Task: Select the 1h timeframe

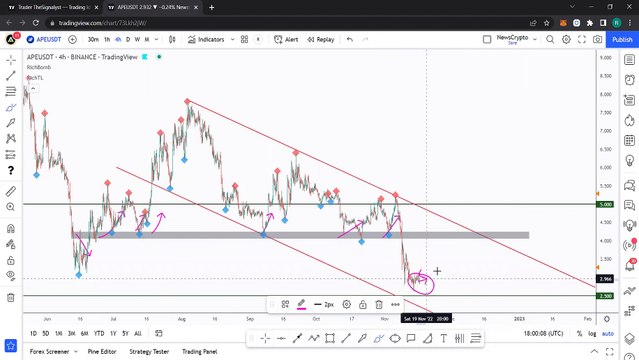Action: (x=107, y=40)
